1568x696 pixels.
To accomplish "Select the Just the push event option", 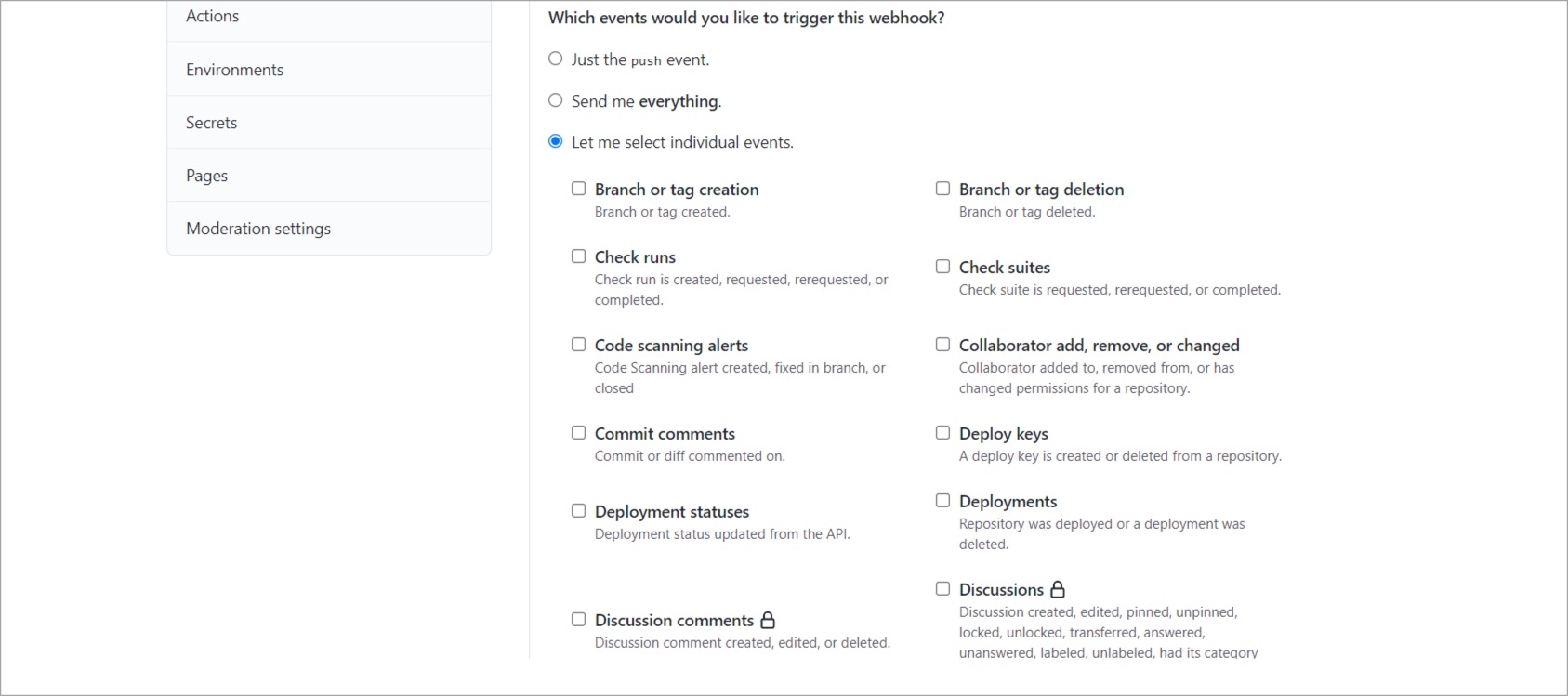I will pyautogui.click(x=556, y=59).
